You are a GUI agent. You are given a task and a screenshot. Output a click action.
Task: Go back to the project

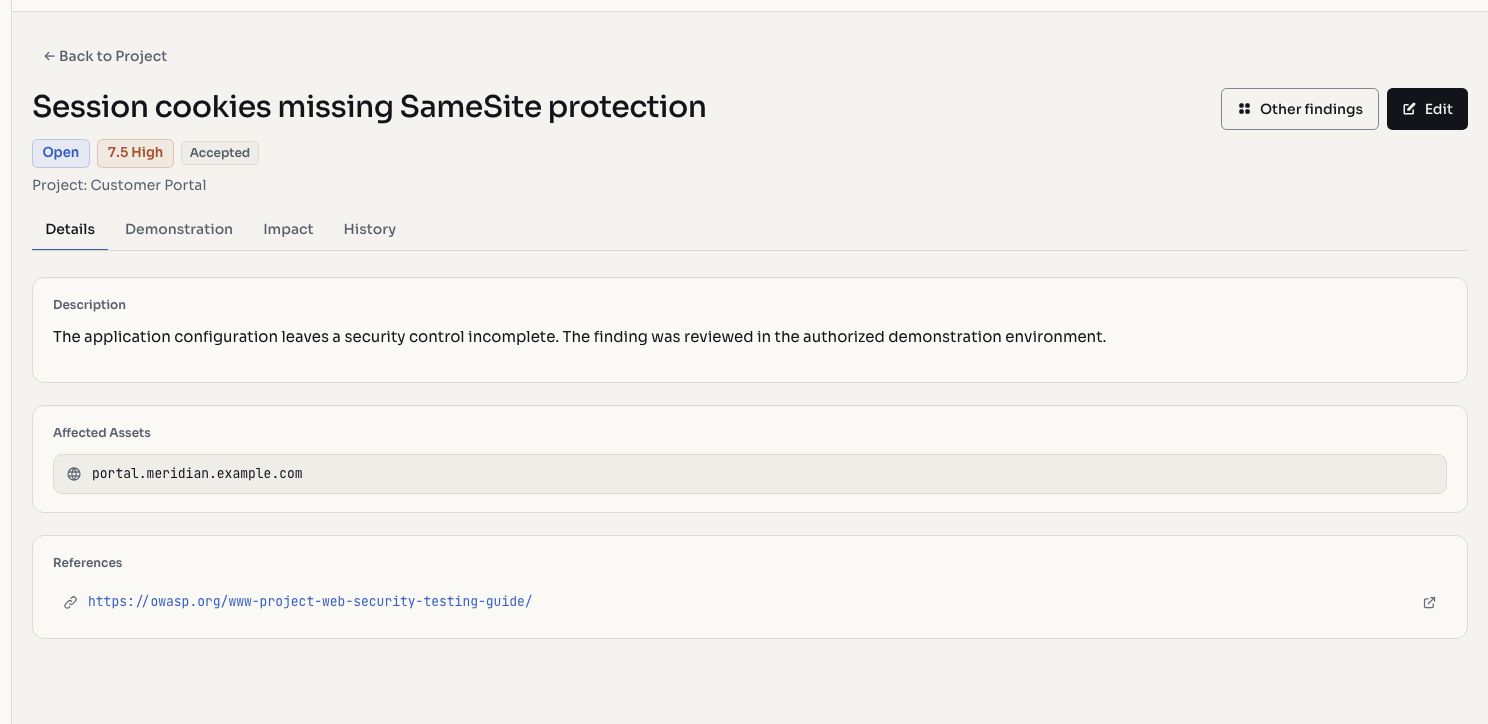(105, 56)
